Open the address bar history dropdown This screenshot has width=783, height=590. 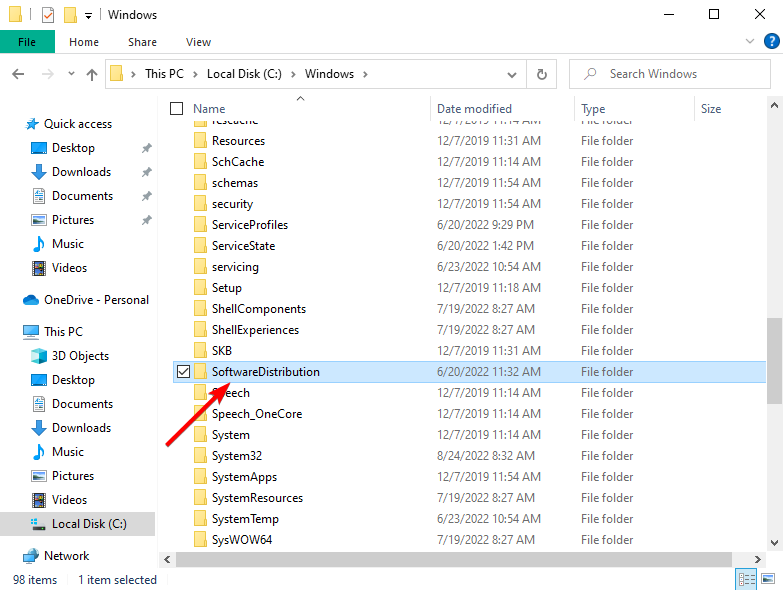(512, 74)
